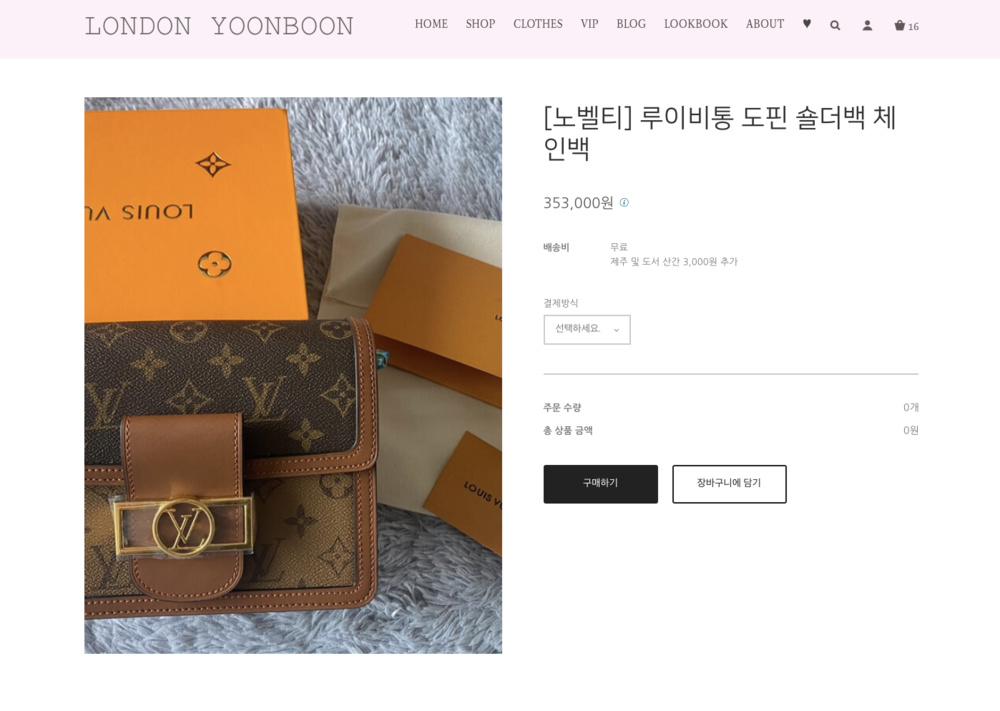The image size is (1000, 711).
Task: Open the wishlist heart icon
Action: tap(807, 24)
